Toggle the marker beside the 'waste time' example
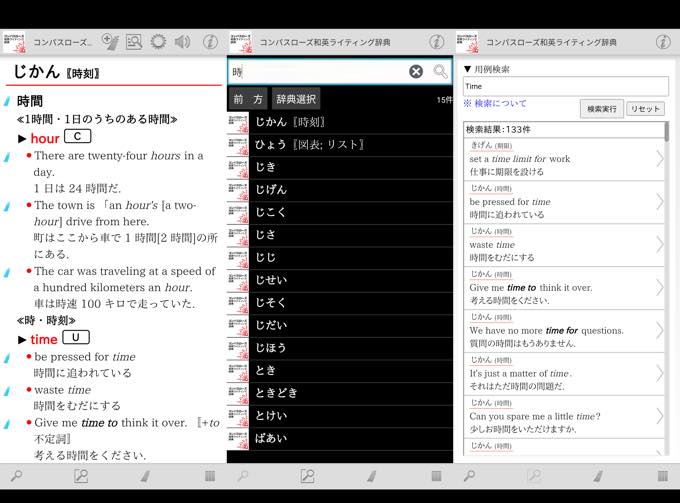The image size is (680, 503). tap(7, 391)
